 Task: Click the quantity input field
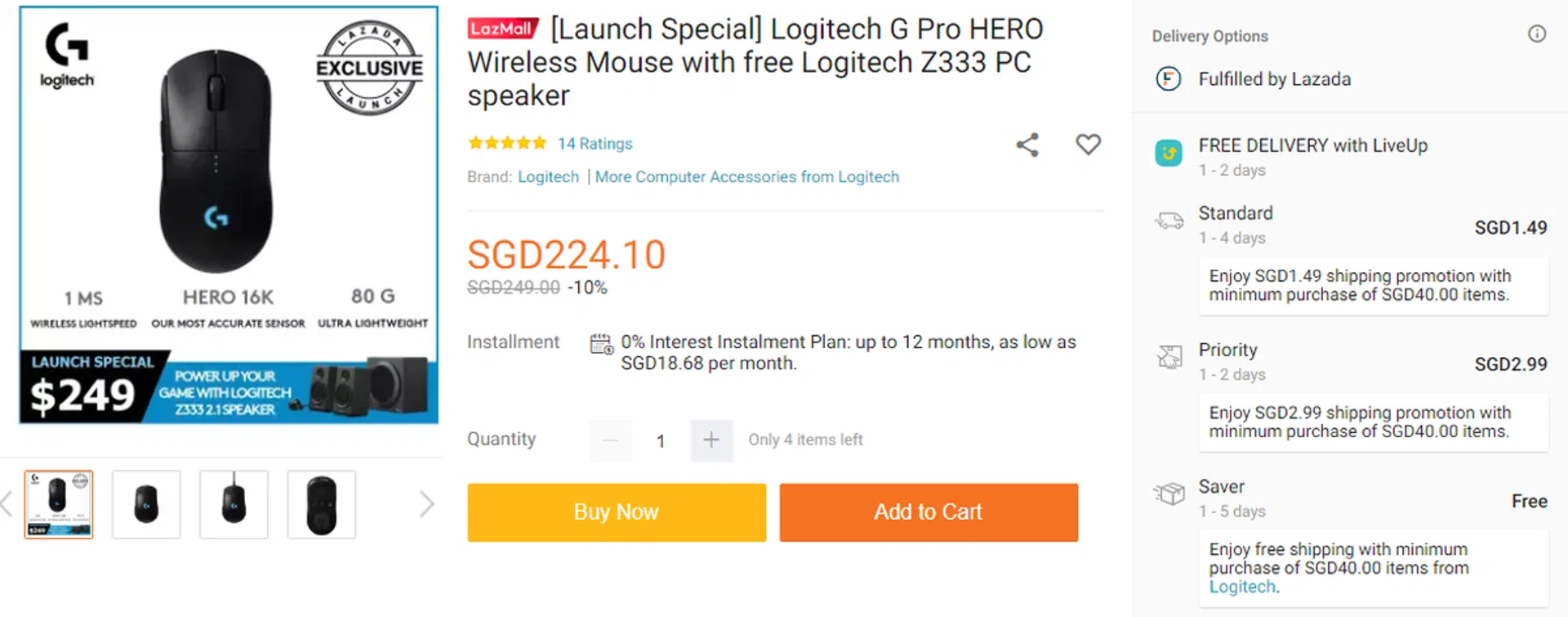point(661,441)
